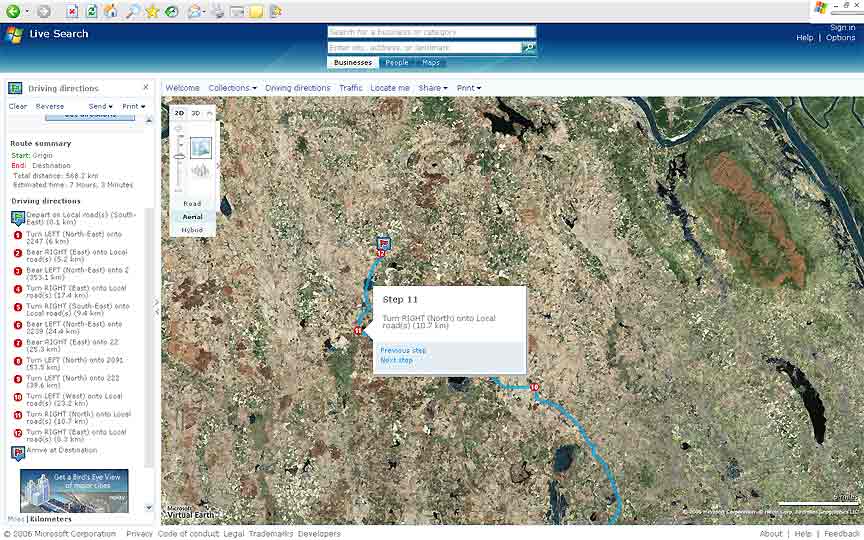Screen dimensions: 864x540
Task: Click red step 9 marker in directions list
Action: coord(18,379)
